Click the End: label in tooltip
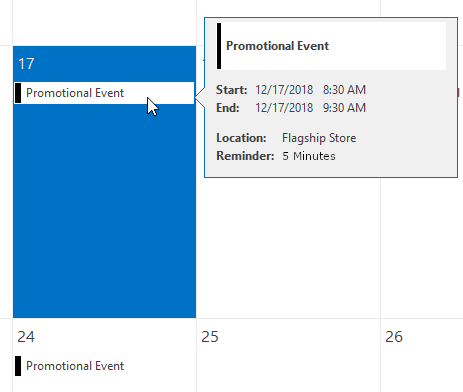This screenshot has width=463, height=392. (228, 108)
